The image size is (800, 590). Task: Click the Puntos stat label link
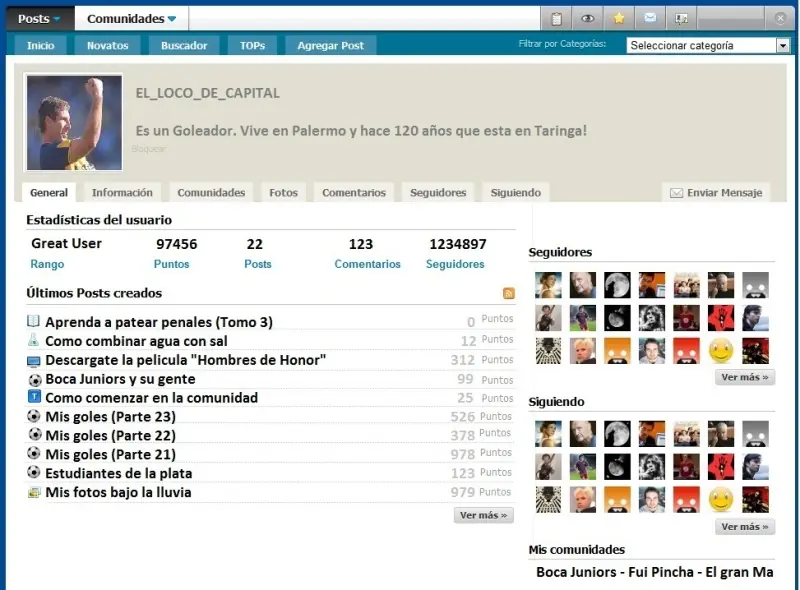coord(171,264)
